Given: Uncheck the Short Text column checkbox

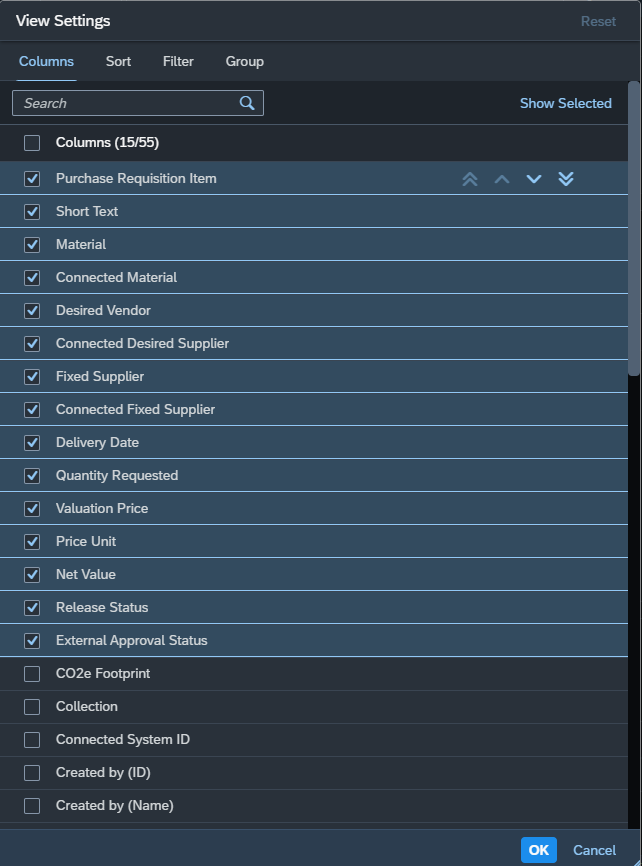Looking at the screenshot, I should (32, 212).
